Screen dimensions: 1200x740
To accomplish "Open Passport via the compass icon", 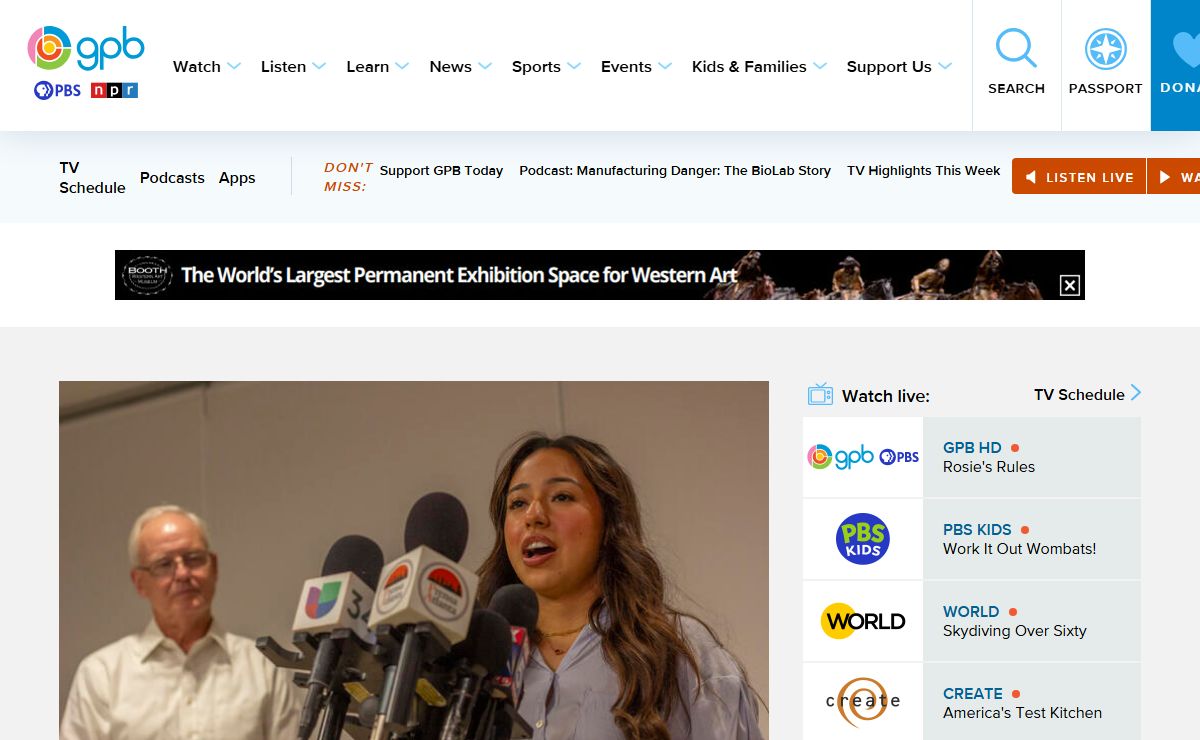I will pyautogui.click(x=1105, y=49).
